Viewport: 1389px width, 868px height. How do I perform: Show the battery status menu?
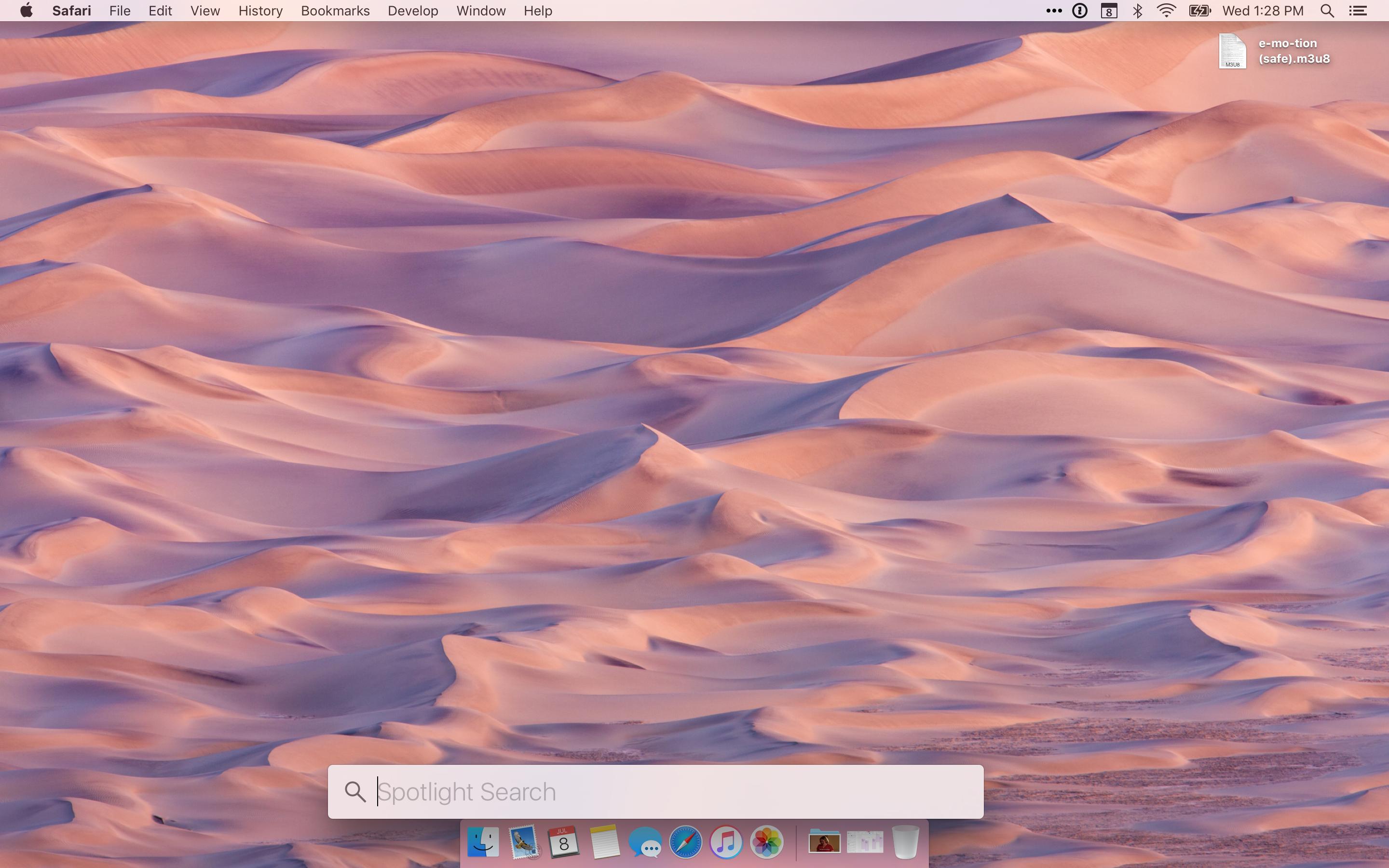1199,11
